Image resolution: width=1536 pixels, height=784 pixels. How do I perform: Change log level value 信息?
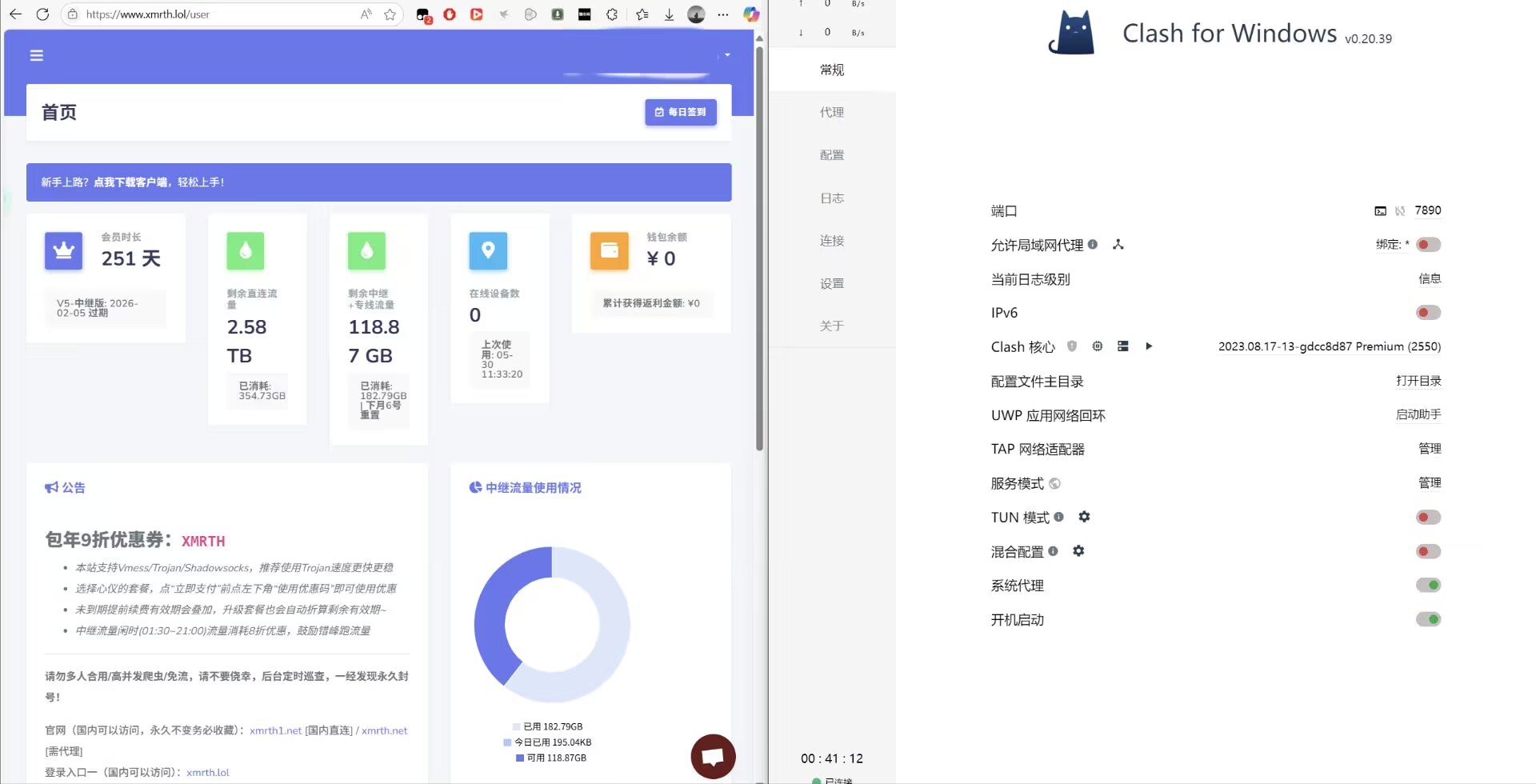tap(1430, 278)
